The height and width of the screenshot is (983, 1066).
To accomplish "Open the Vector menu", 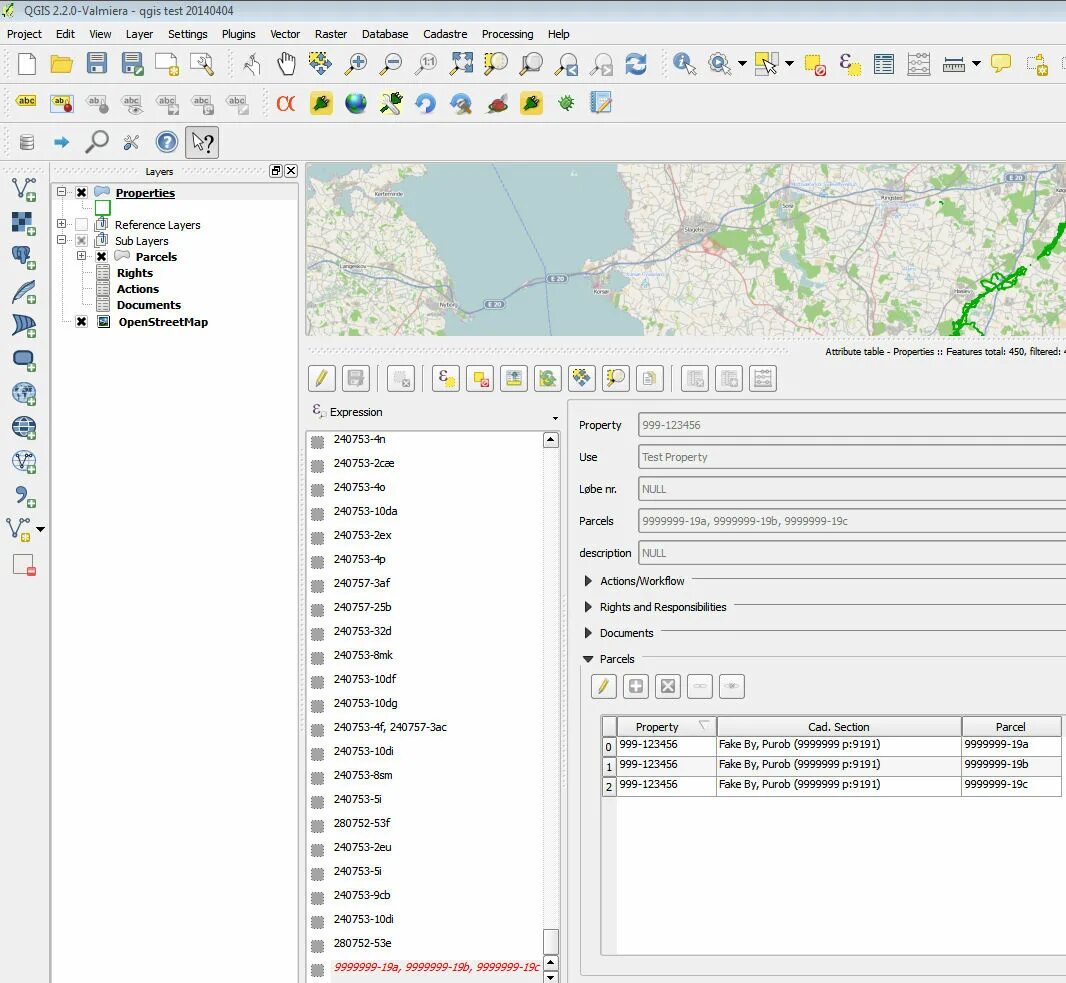I will pyautogui.click(x=285, y=34).
